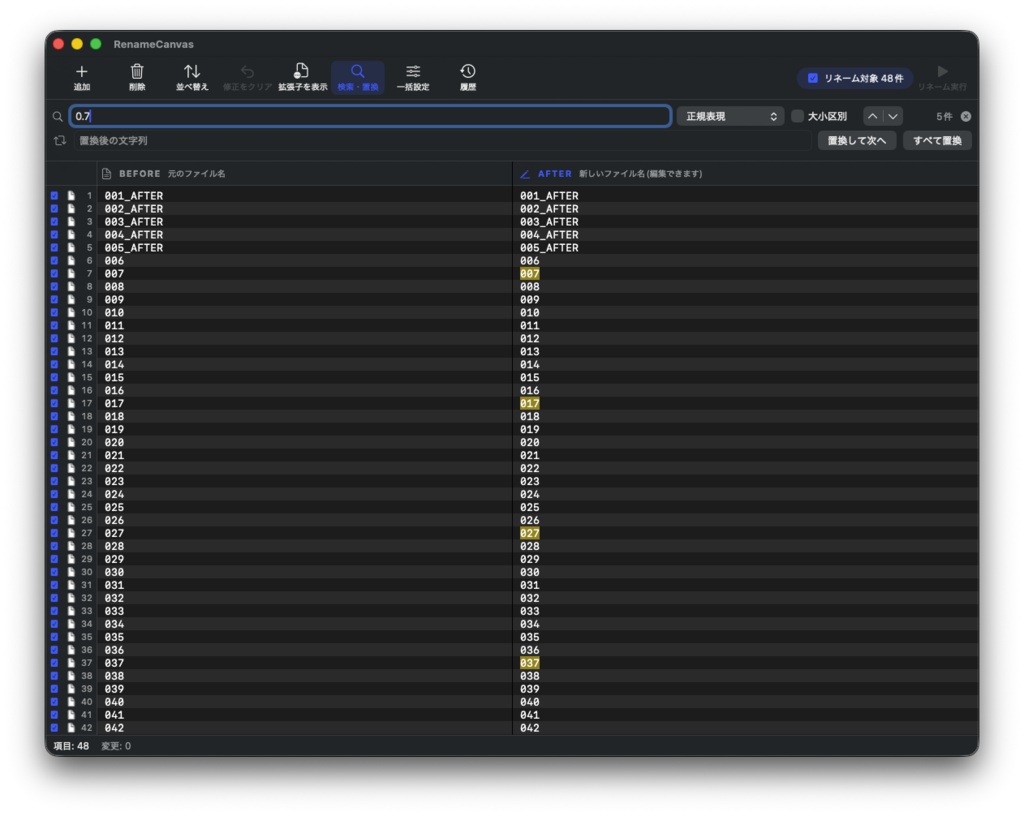Click the 追加 (add) plus icon
Viewport: 1024px width, 816px height.
[82, 71]
